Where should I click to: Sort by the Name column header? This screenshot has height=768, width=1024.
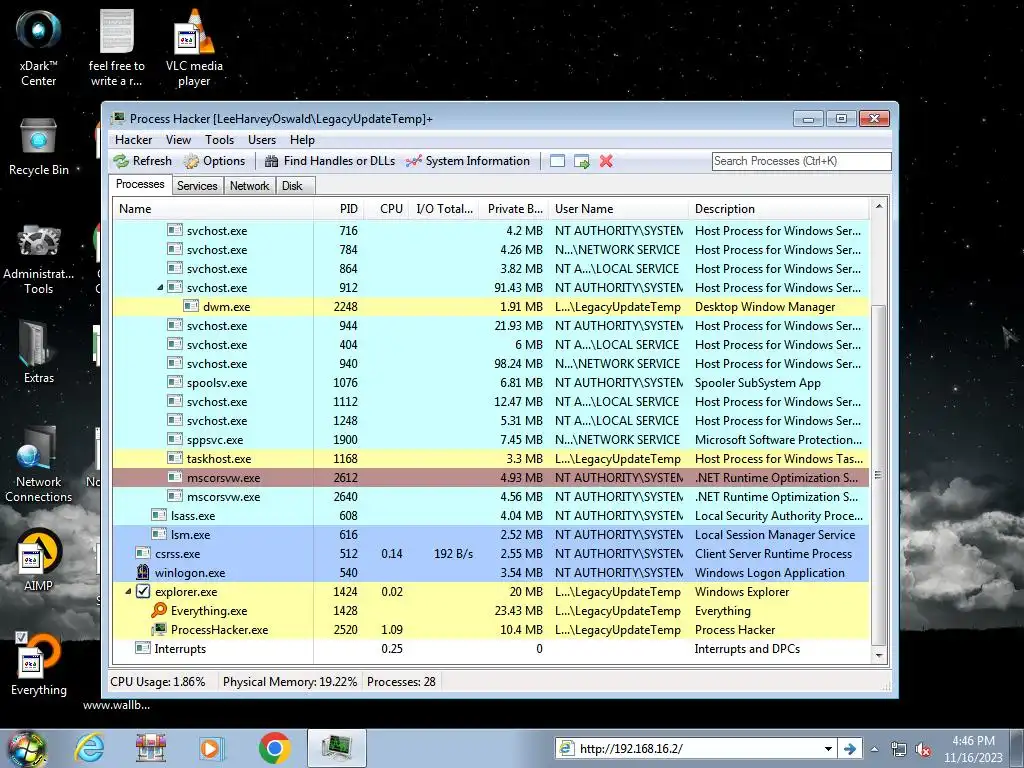pyautogui.click(x=213, y=209)
